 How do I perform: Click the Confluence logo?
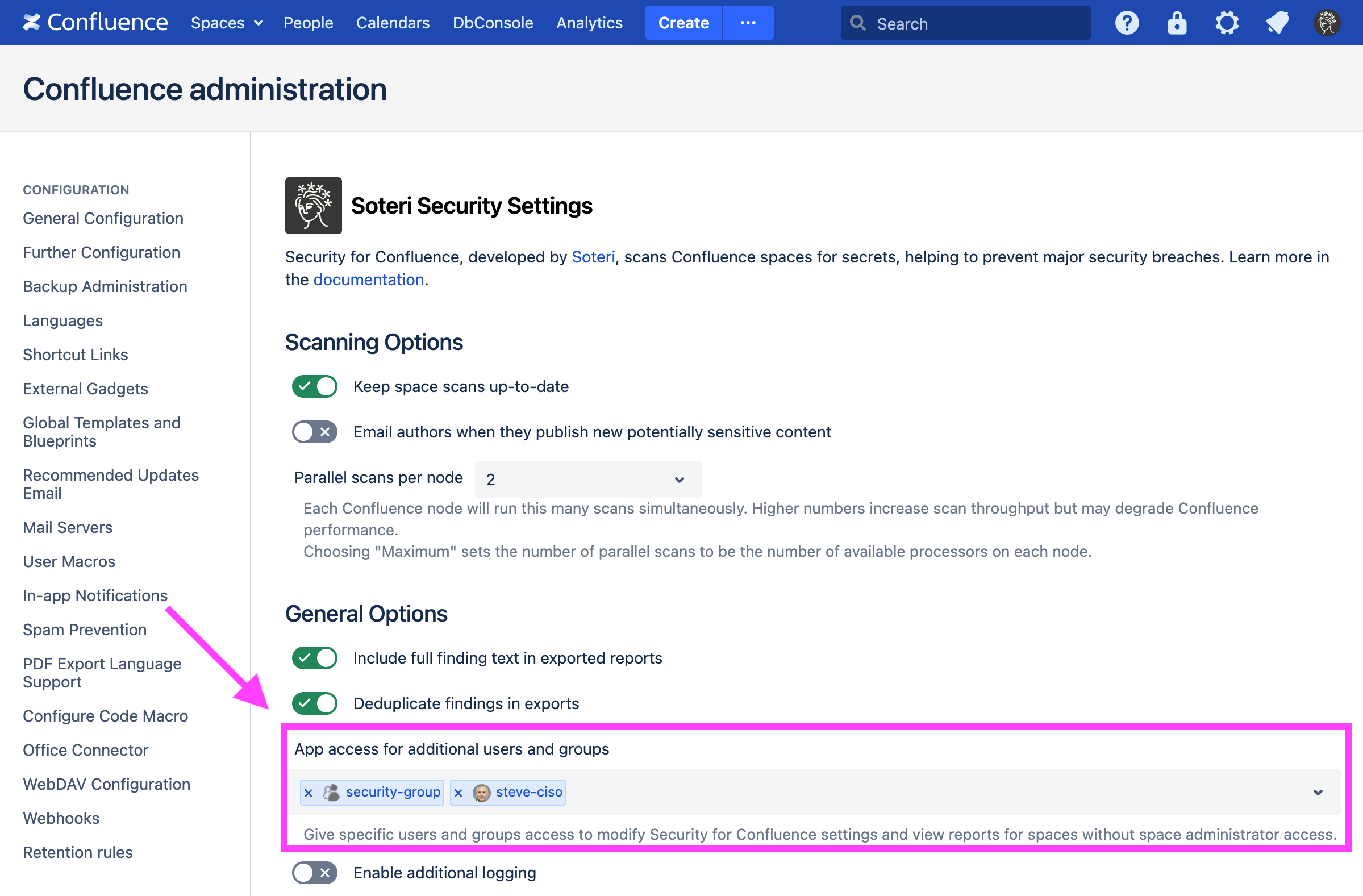pyautogui.click(x=95, y=22)
